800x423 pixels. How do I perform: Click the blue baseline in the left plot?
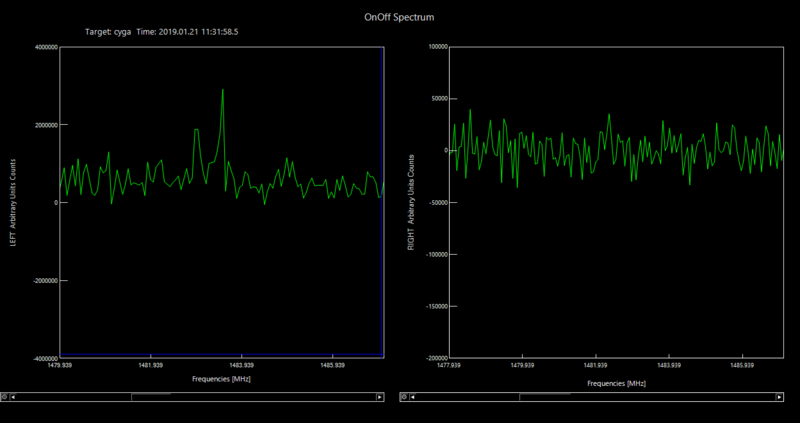(x=220, y=355)
